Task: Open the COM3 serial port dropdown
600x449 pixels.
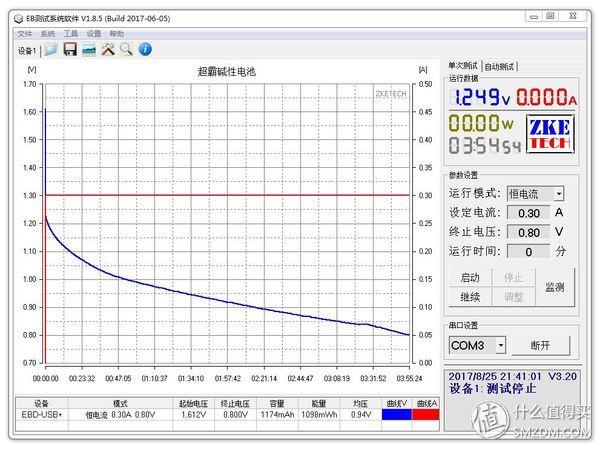Action: pyautogui.click(x=500, y=345)
